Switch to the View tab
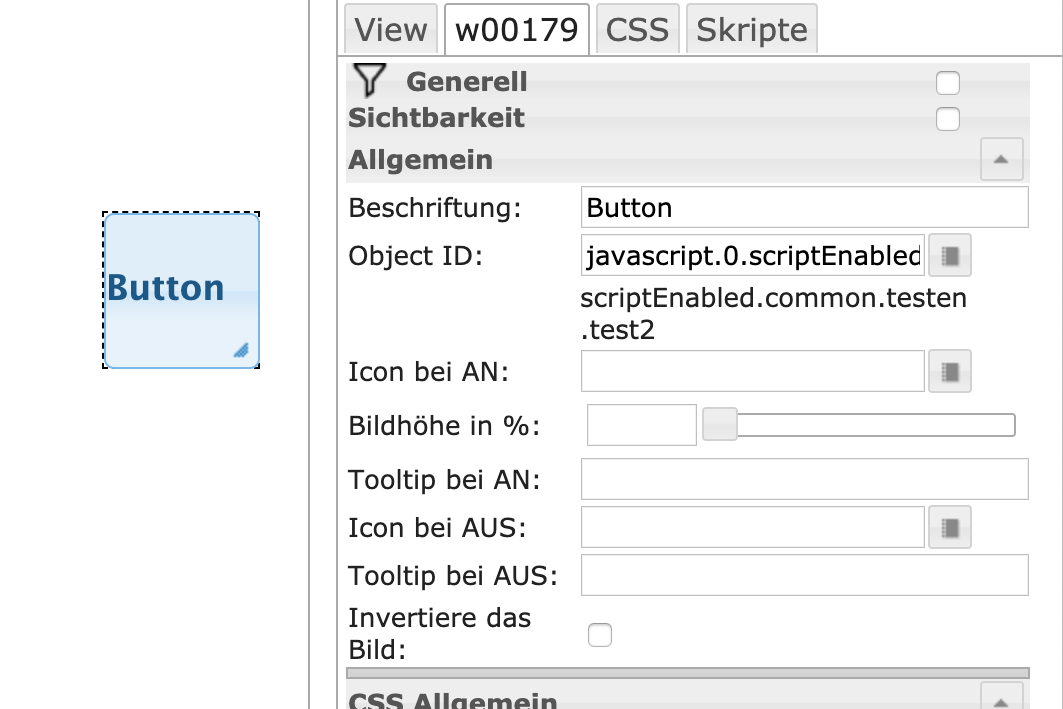Viewport: 1063px width, 709px height. point(390,29)
